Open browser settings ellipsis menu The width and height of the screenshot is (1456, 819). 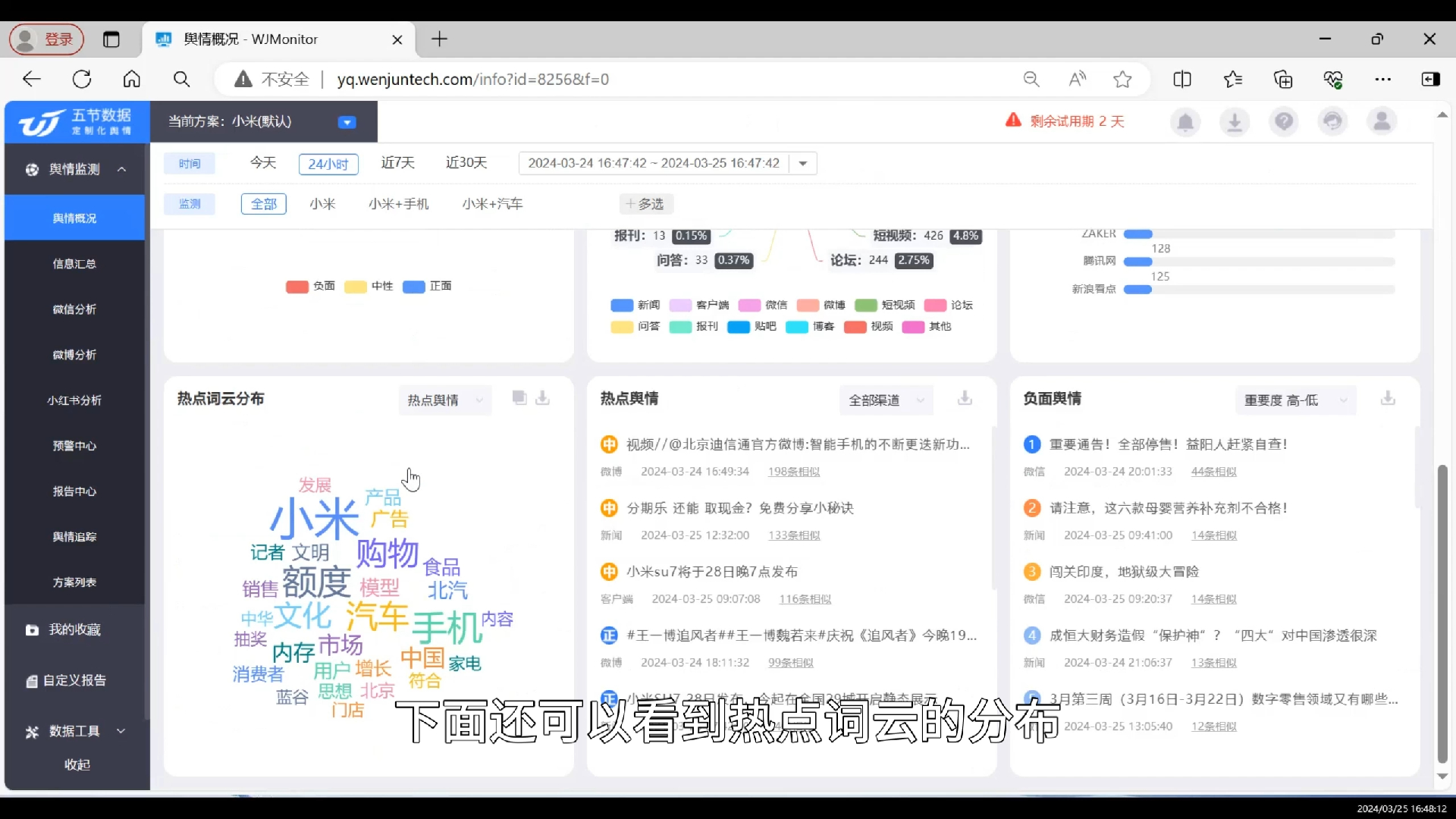pyautogui.click(x=1383, y=79)
